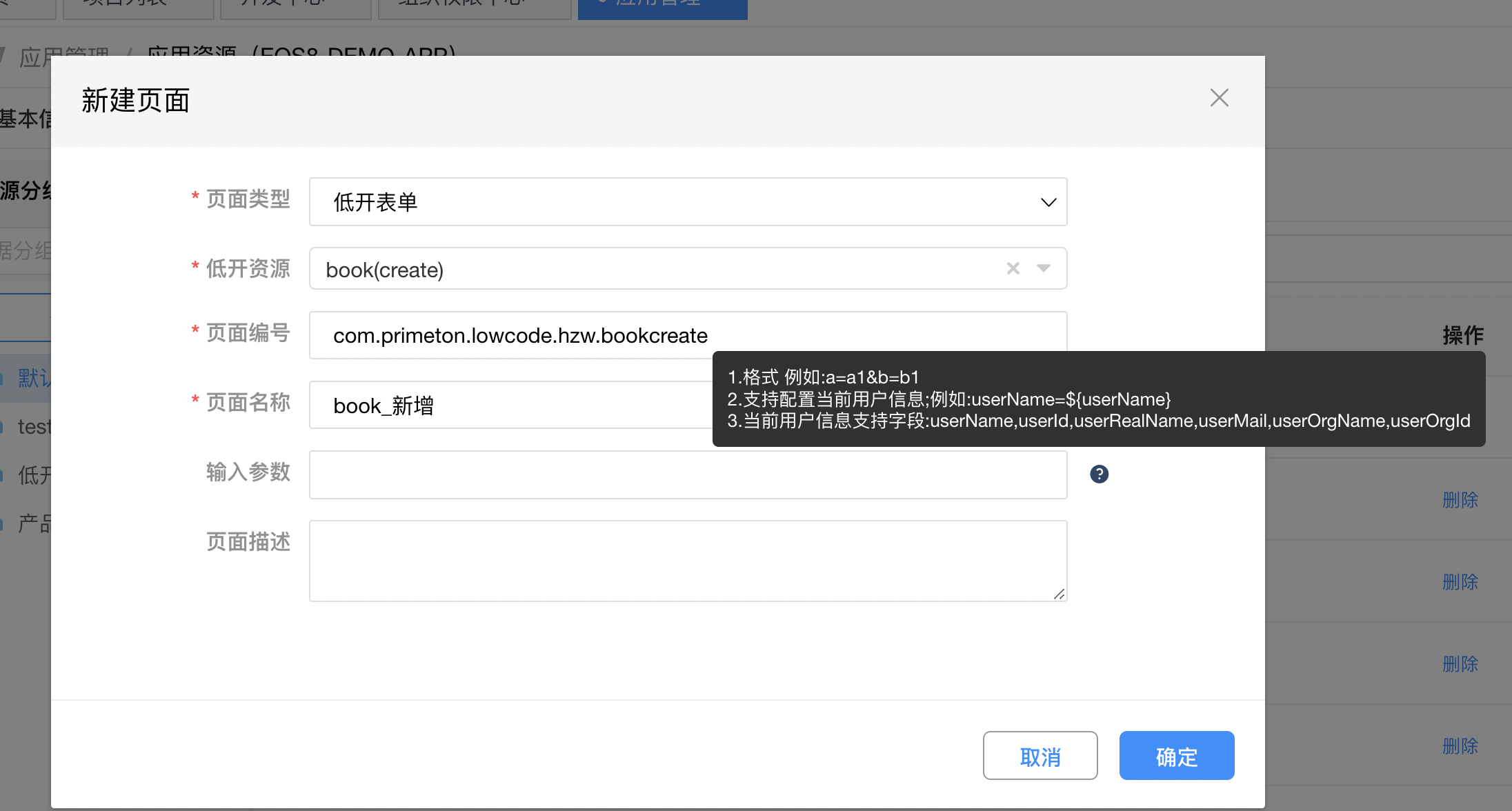This screenshot has height=811, width=1512.
Task: Expand the 低开资源 dropdown arrow
Action: point(1044,268)
